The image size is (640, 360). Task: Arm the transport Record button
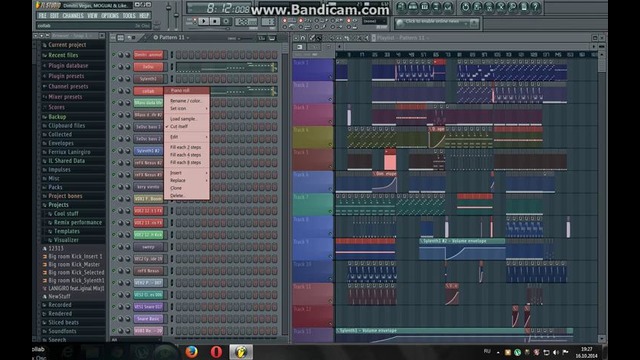coord(226,22)
